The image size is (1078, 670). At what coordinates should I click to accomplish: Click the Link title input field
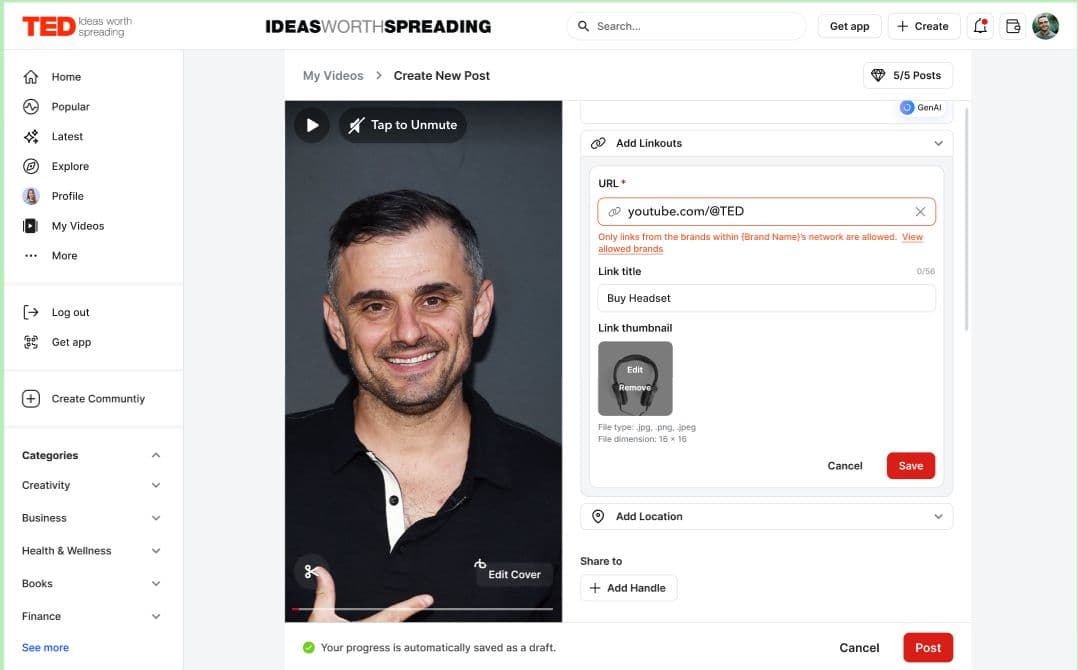pyautogui.click(x=766, y=298)
